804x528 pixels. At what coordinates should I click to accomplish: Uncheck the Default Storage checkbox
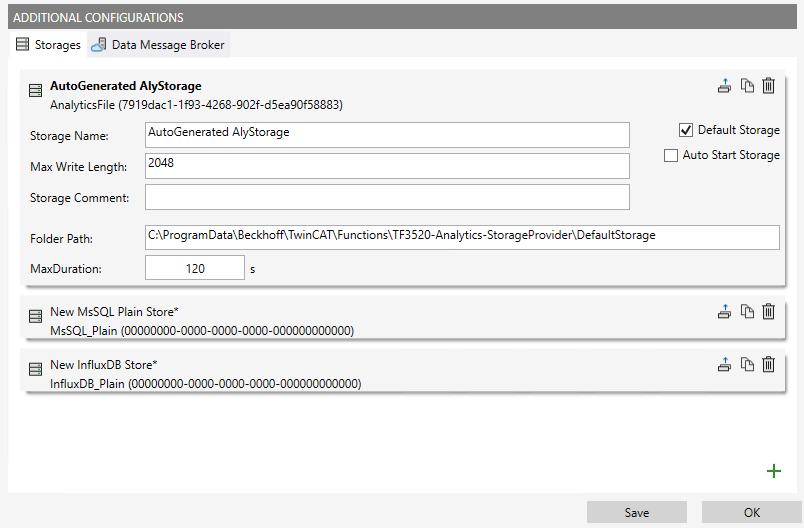pos(686,130)
